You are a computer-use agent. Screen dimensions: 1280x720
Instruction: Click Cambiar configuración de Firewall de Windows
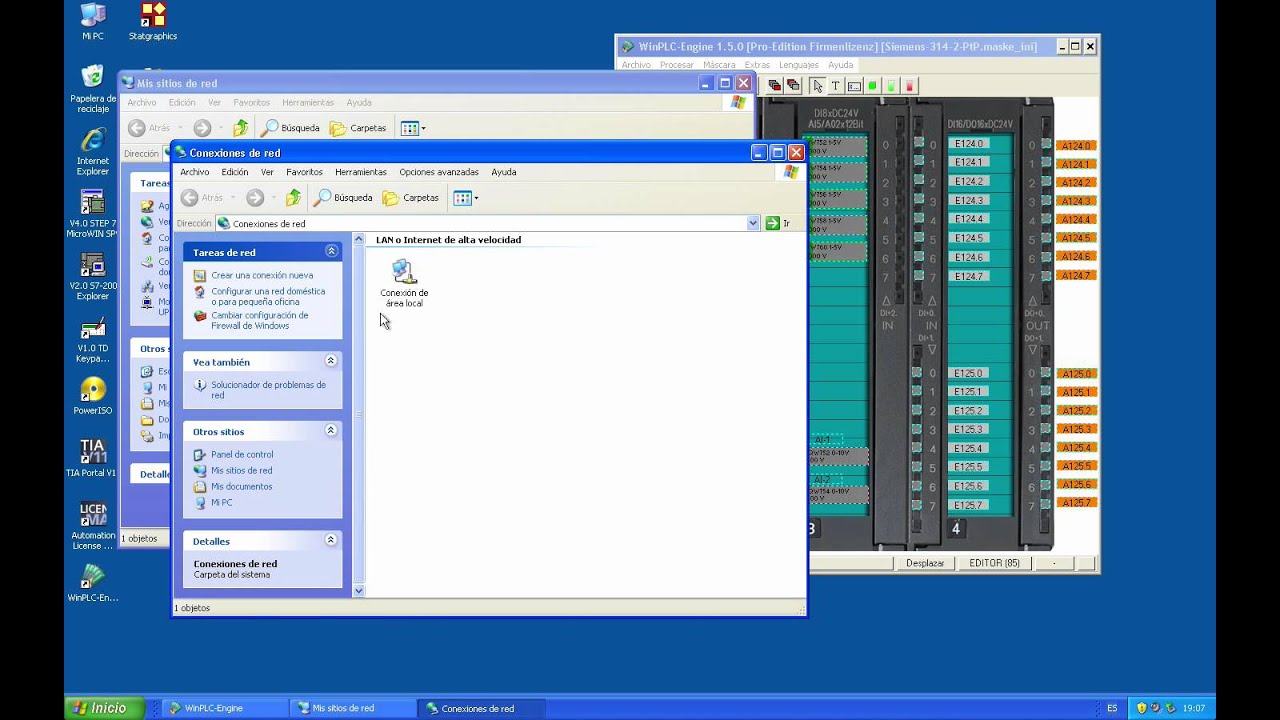click(x=260, y=320)
